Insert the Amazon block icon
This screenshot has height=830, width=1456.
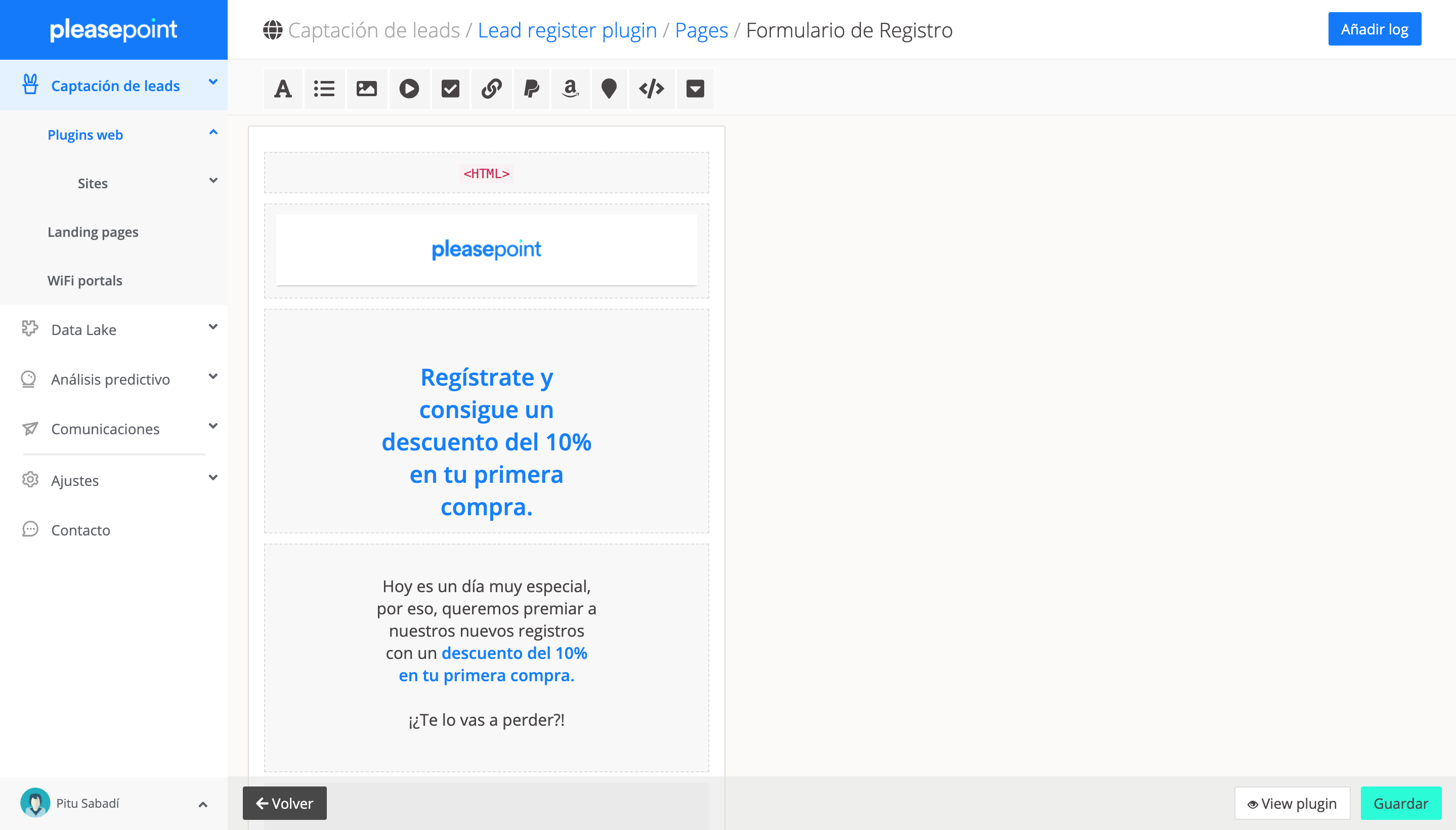pos(570,89)
